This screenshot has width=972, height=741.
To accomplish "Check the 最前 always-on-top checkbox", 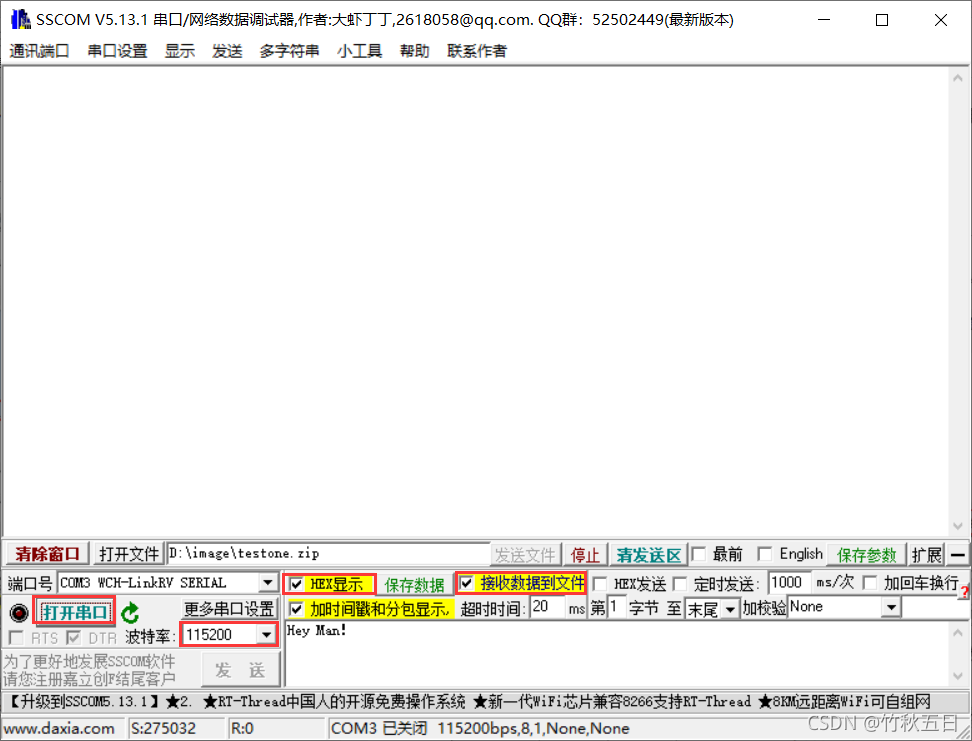I will click(697, 553).
